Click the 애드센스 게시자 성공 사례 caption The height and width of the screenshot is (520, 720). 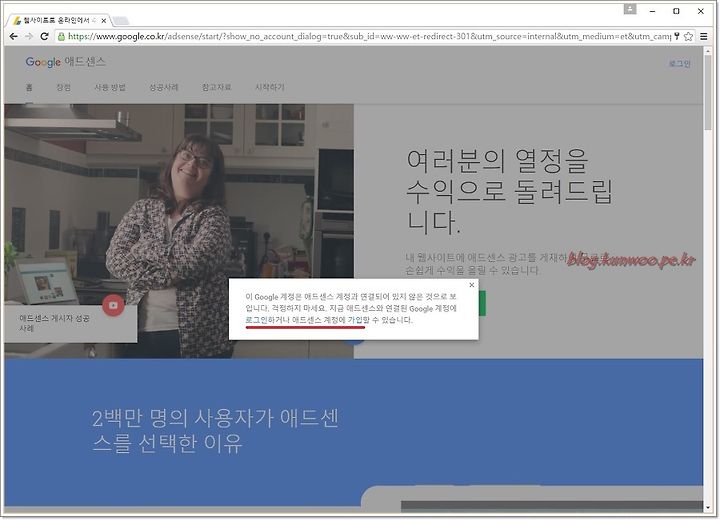click(x=54, y=323)
